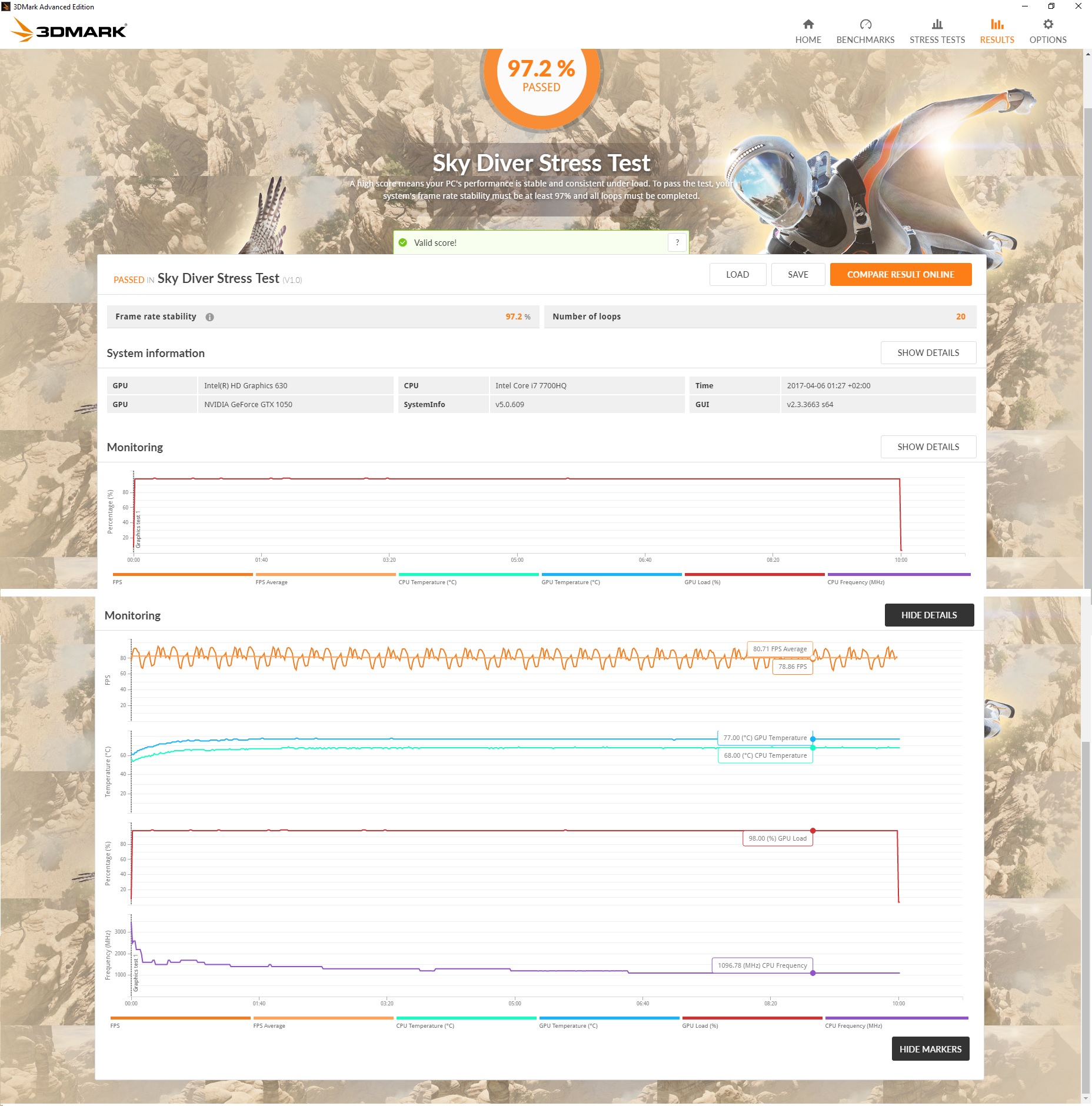1092x1106 pixels.
Task: Click the 80.71 FPS Average tooltip
Action: click(780, 649)
